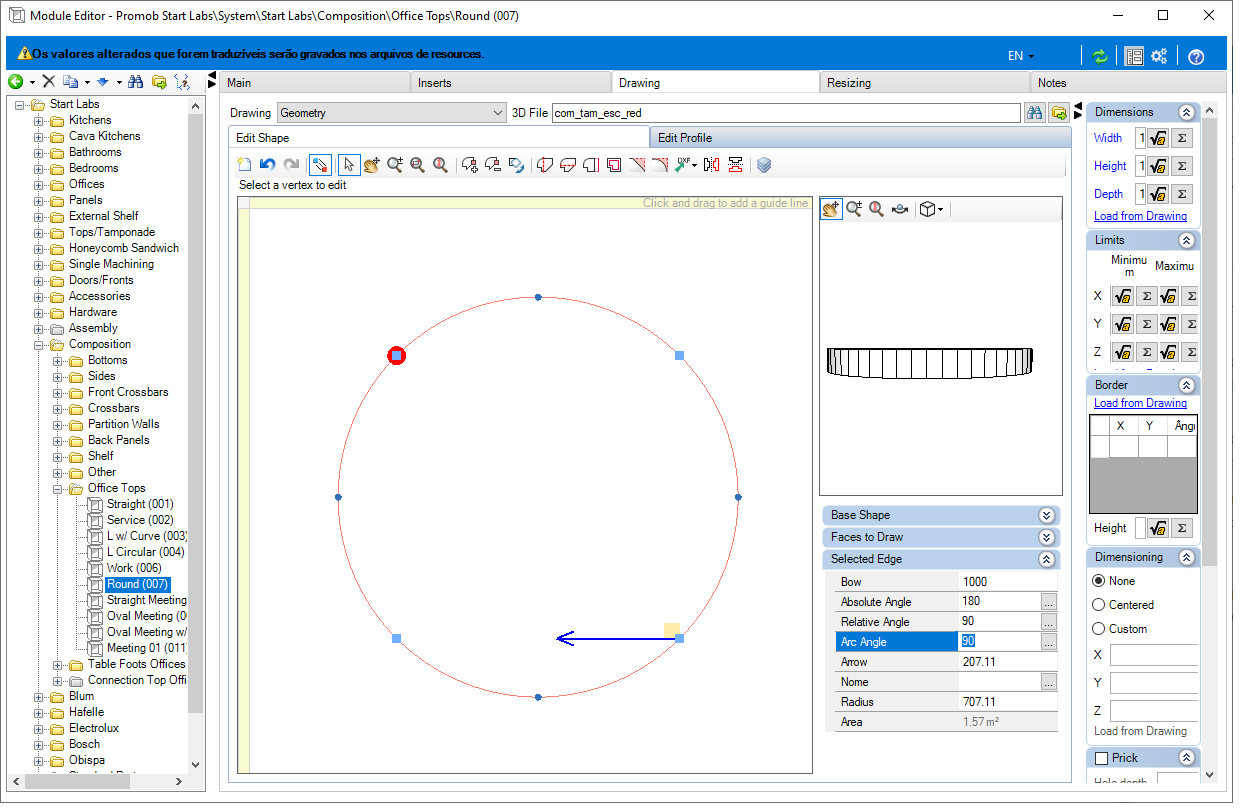Click the ellipsis button for Nome
This screenshot has width=1242, height=811.
point(1048,682)
